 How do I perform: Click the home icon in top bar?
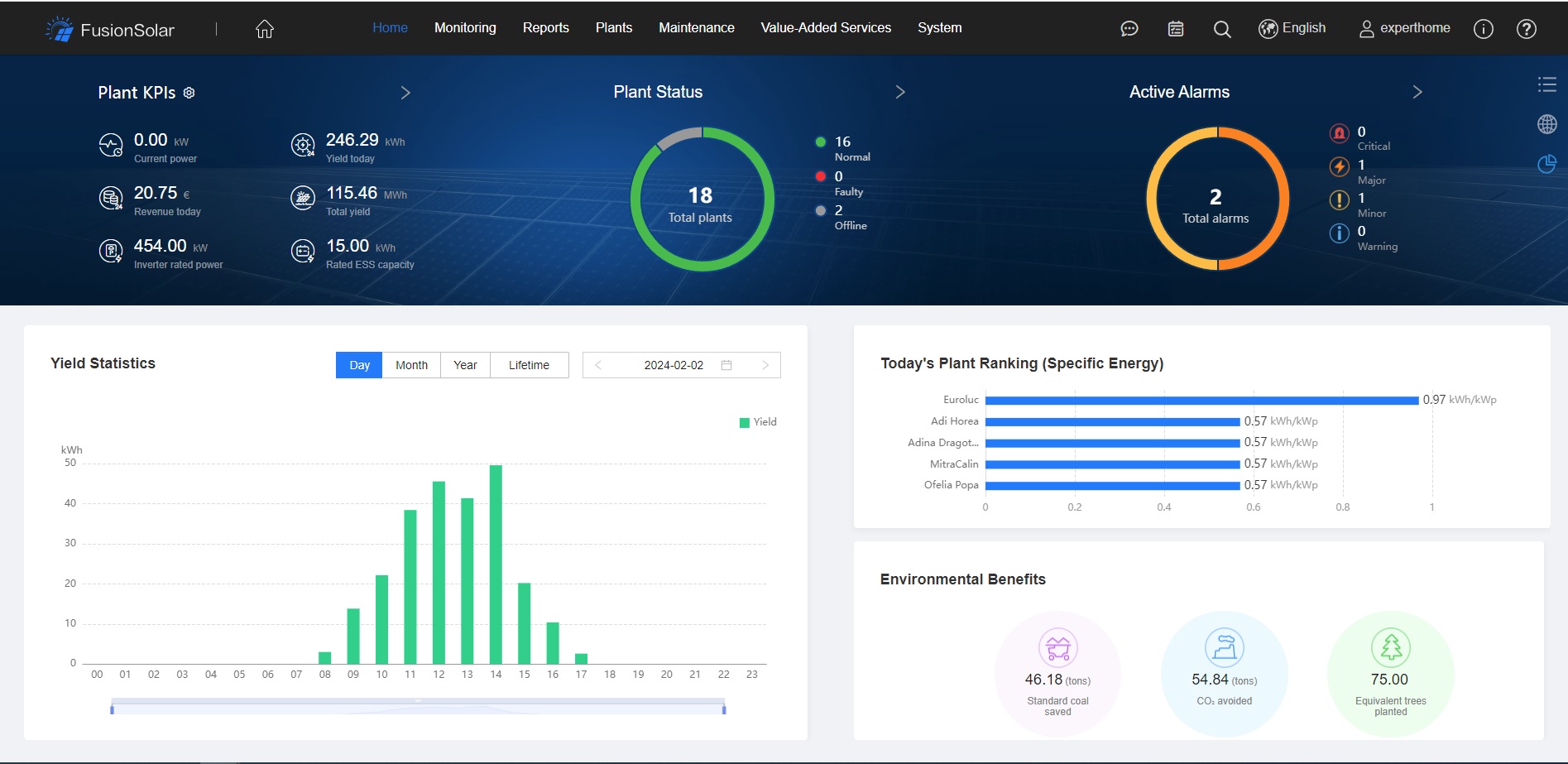coord(264,29)
